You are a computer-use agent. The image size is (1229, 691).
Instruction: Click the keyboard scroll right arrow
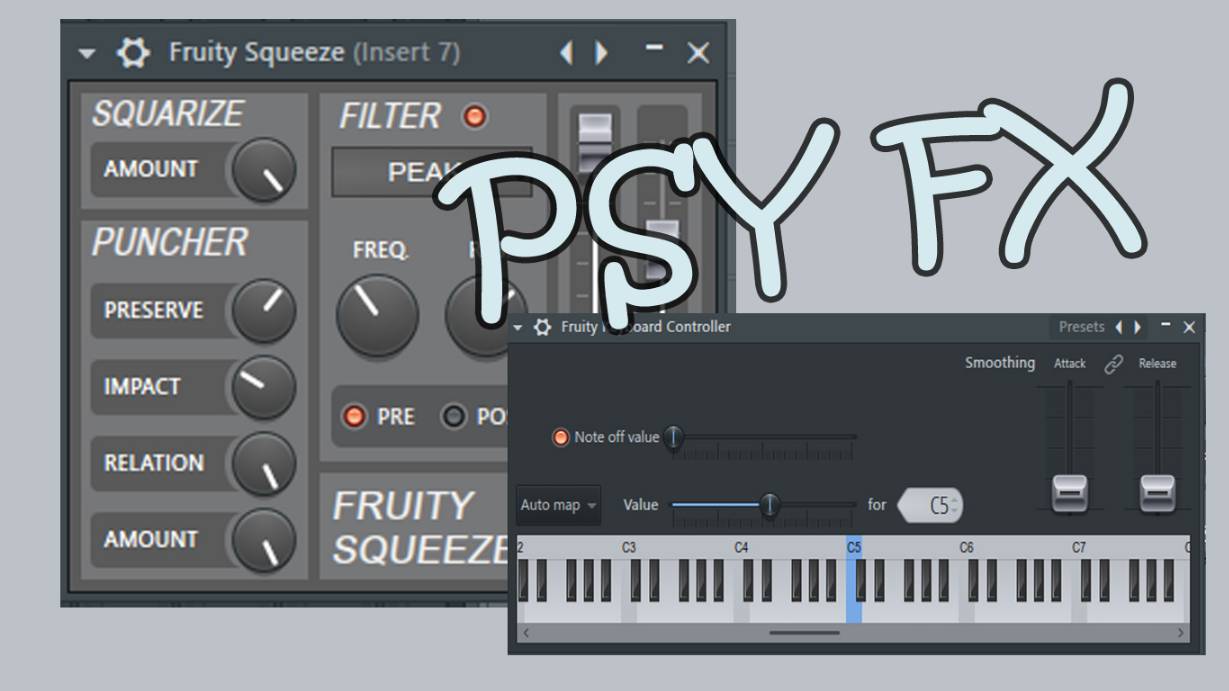(x=1181, y=633)
